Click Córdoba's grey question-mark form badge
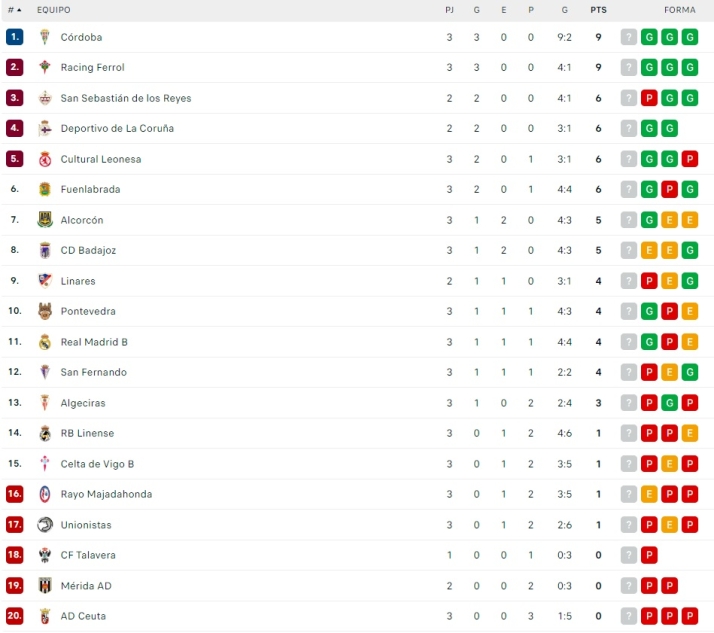This screenshot has height=633, width=714. [629, 37]
